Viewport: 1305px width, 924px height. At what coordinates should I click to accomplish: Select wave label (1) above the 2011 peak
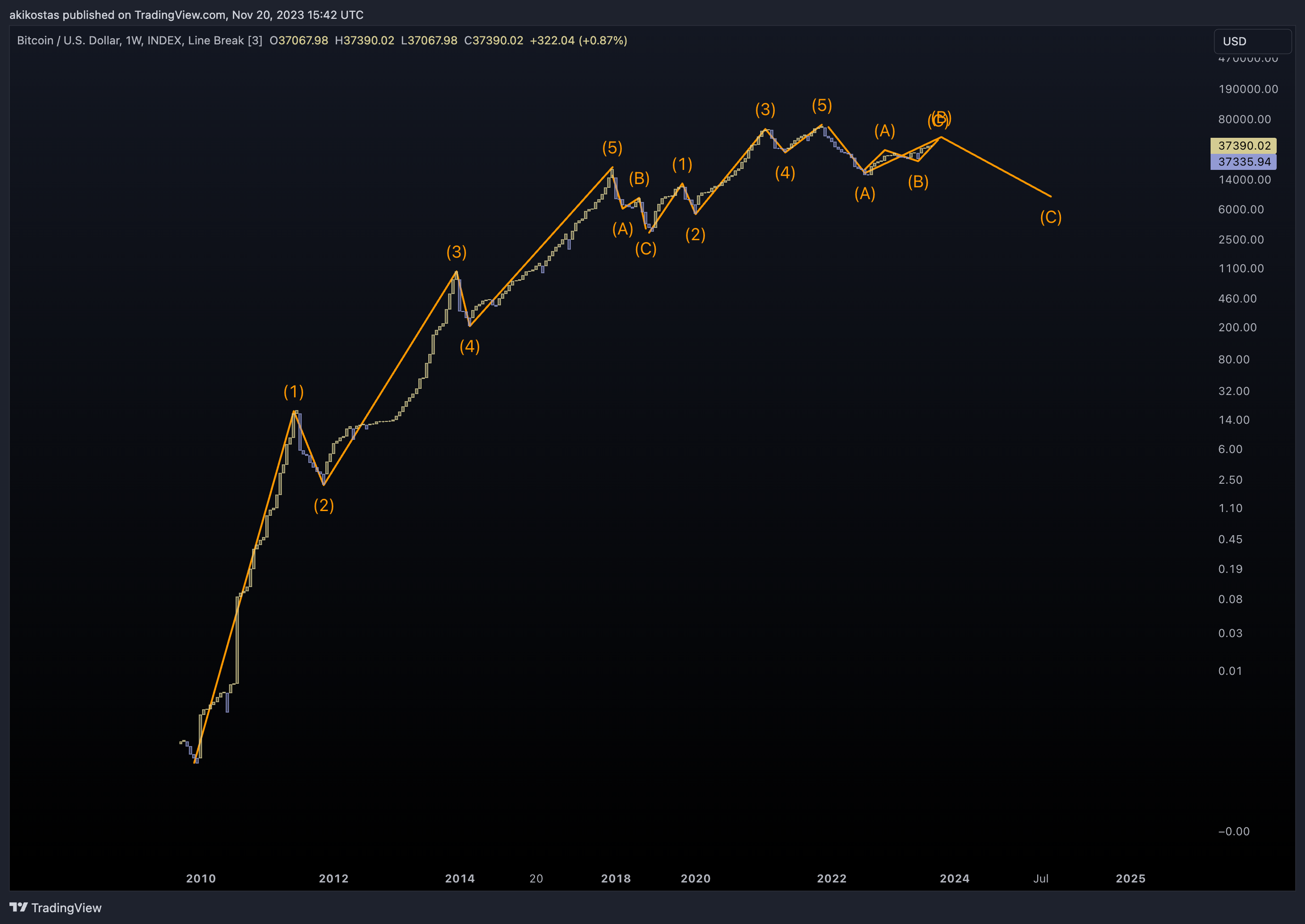(x=294, y=391)
